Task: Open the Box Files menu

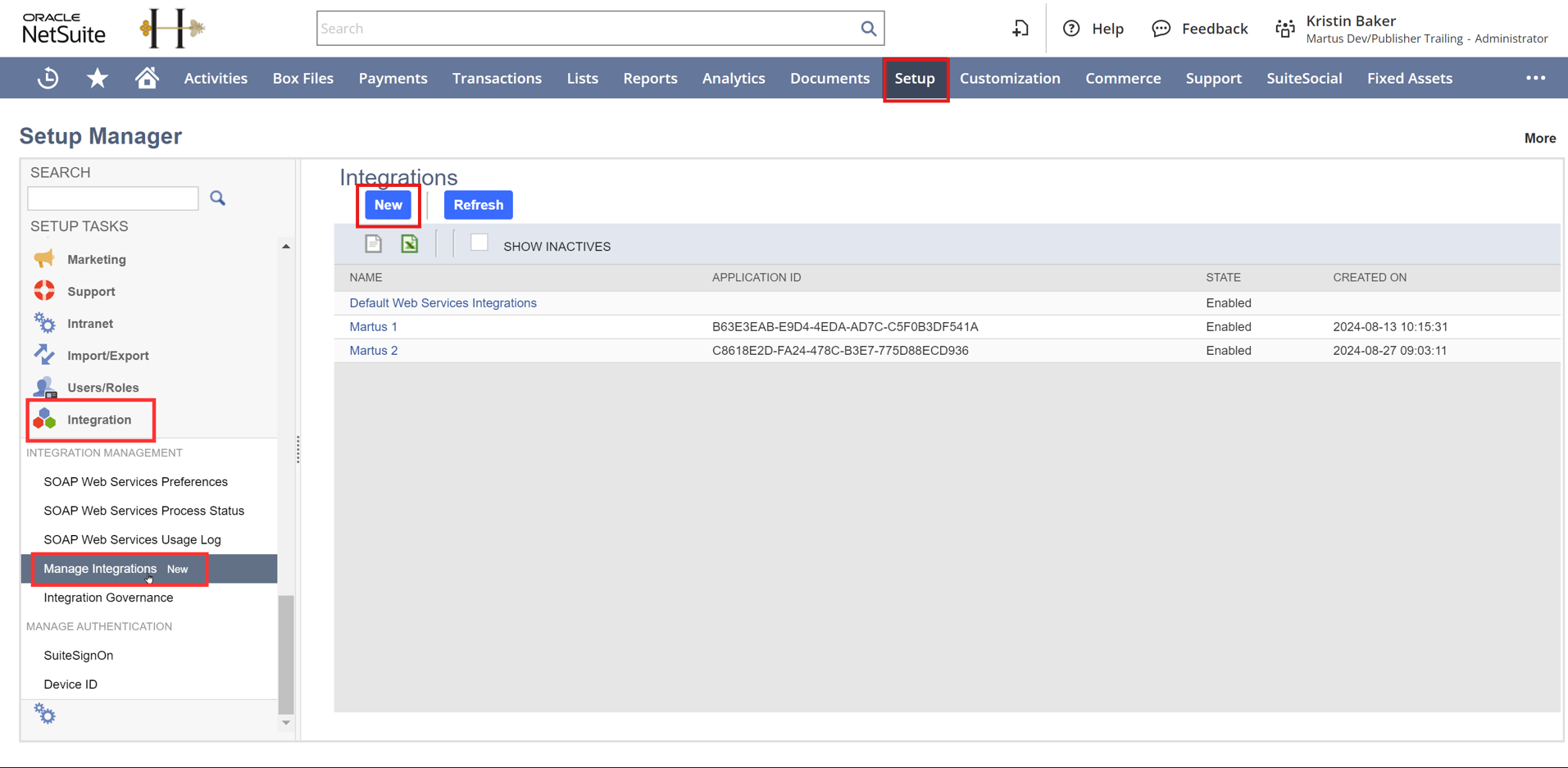Action: [x=303, y=78]
